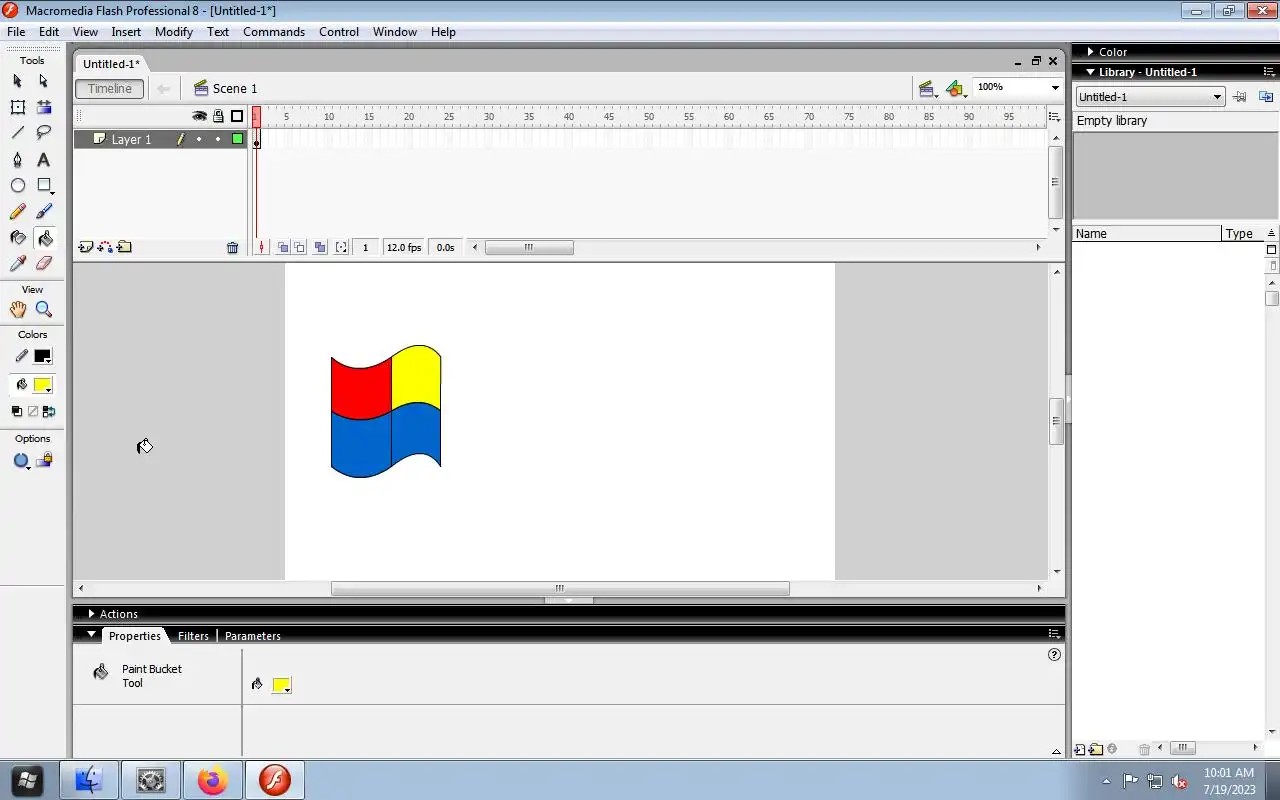Select the Text tool
The width and height of the screenshot is (1280, 800).
click(x=43, y=160)
